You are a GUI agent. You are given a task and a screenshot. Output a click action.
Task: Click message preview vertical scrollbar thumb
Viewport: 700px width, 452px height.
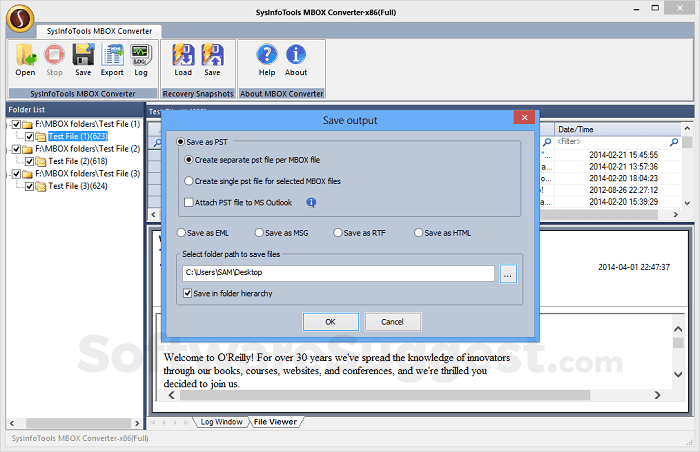[x=678, y=343]
